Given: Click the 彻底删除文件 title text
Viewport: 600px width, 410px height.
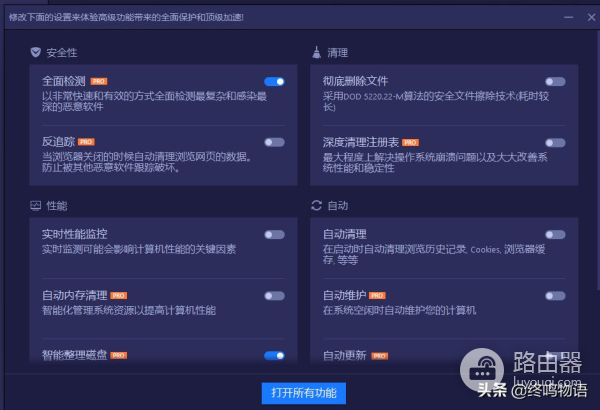Looking at the screenshot, I should (355, 81).
